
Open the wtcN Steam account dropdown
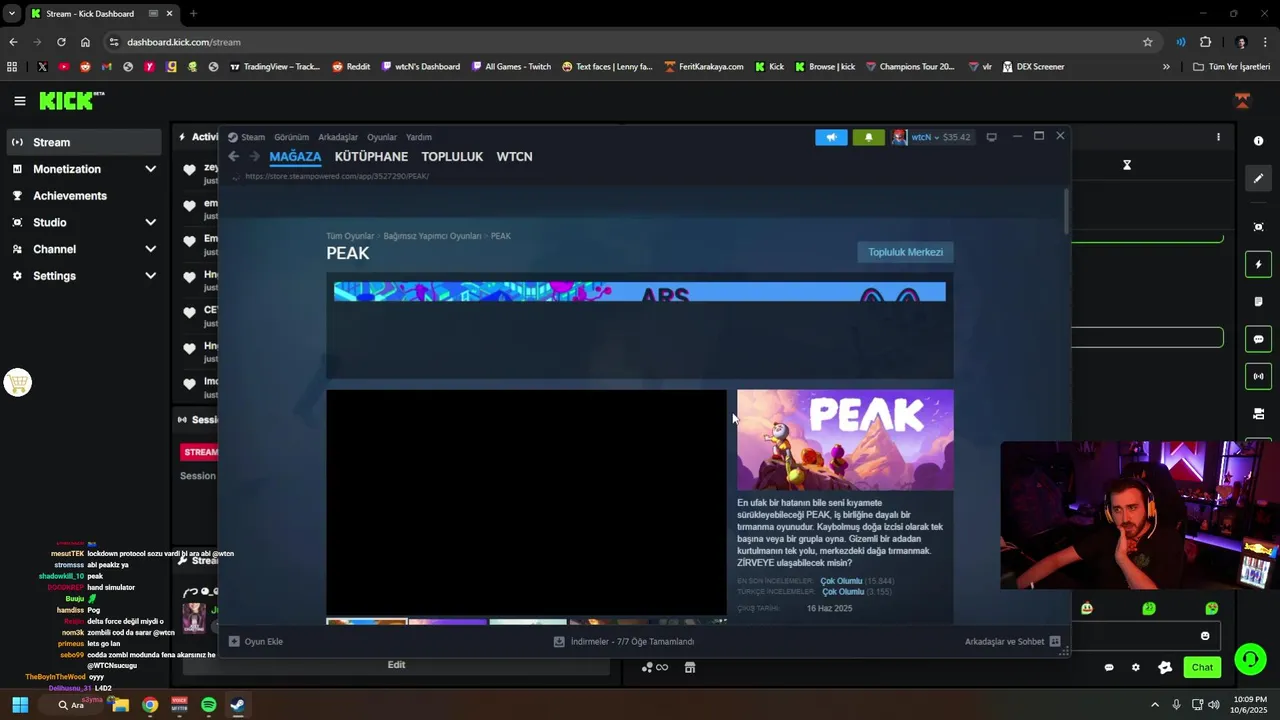[x=931, y=137]
